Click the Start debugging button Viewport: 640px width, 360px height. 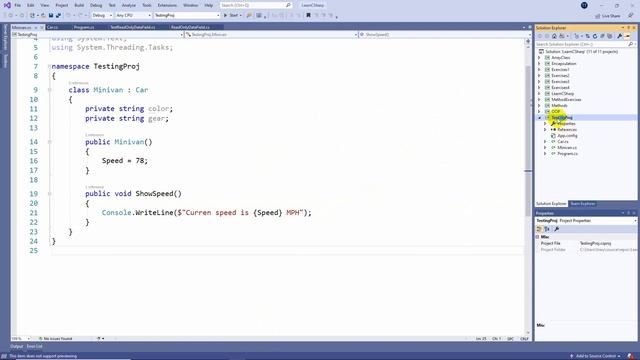(x=231, y=16)
